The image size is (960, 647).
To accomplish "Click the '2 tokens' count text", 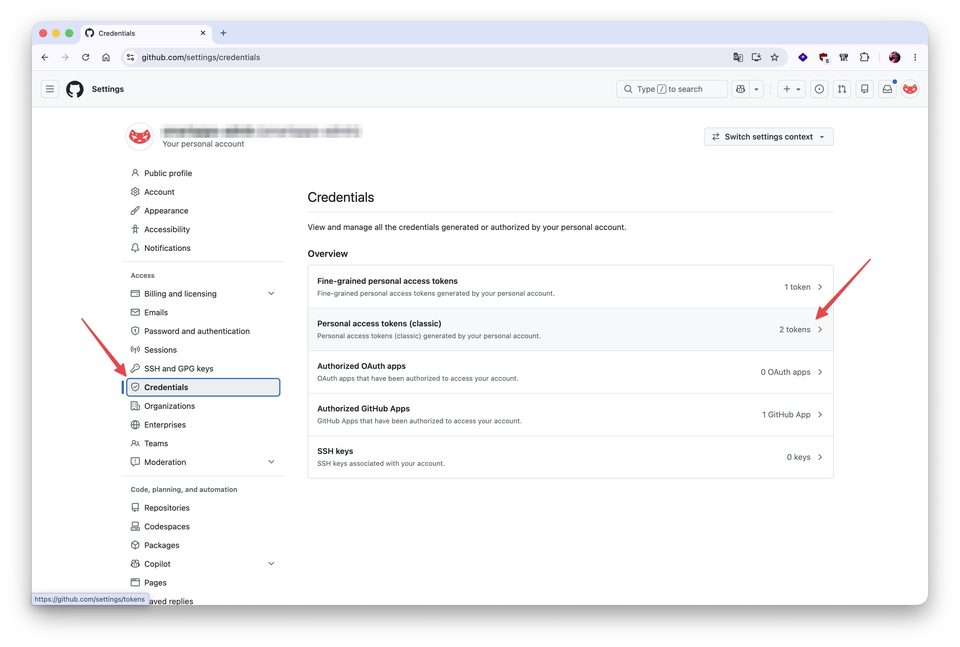I will tap(795, 329).
